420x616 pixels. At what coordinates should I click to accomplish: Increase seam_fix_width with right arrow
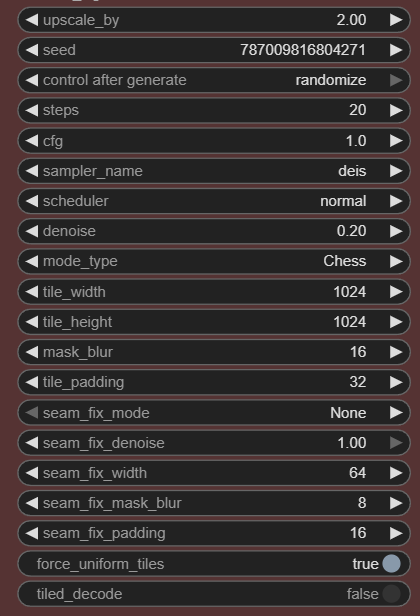396,473
